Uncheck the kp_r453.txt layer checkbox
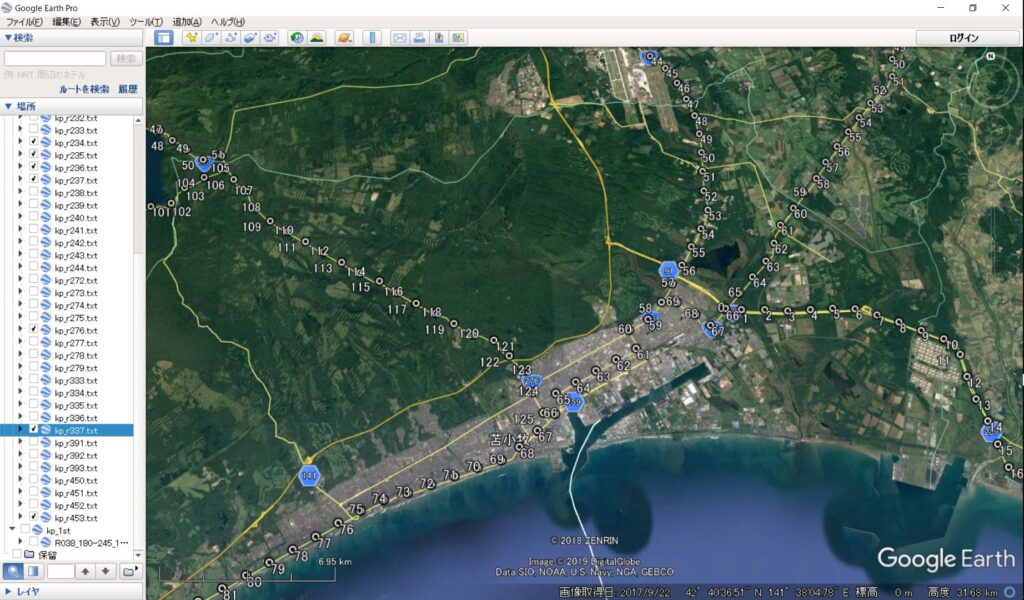1024x600 pixels. (x=34, y=517)
